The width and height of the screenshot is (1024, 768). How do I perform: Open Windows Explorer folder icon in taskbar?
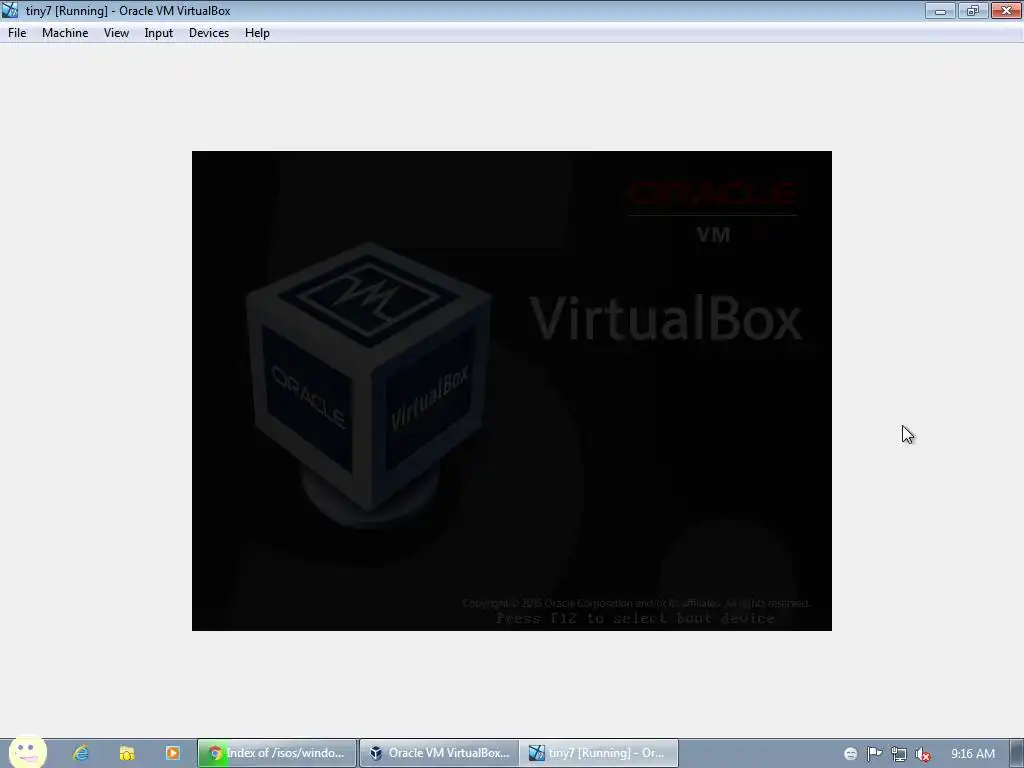[x=127, y=753]
